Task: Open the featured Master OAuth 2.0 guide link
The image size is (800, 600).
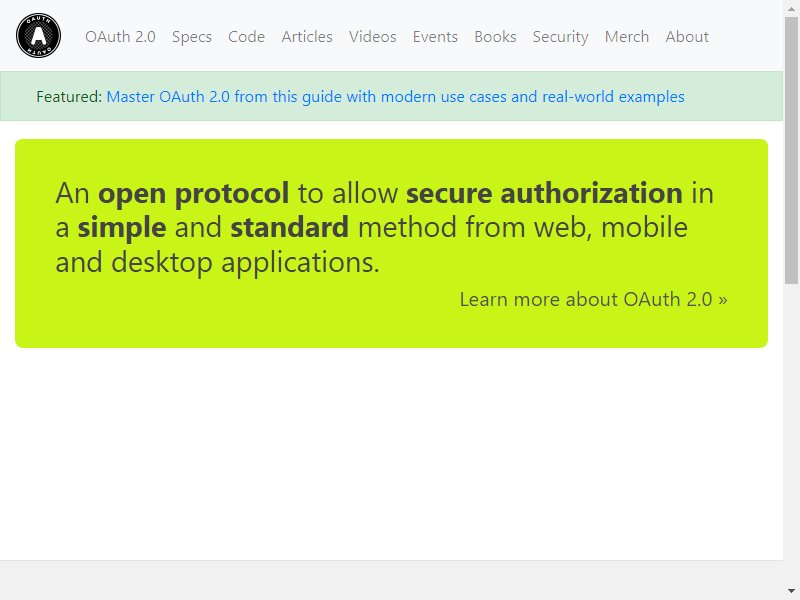Action: pyautogui.click(x=395, y=97)
